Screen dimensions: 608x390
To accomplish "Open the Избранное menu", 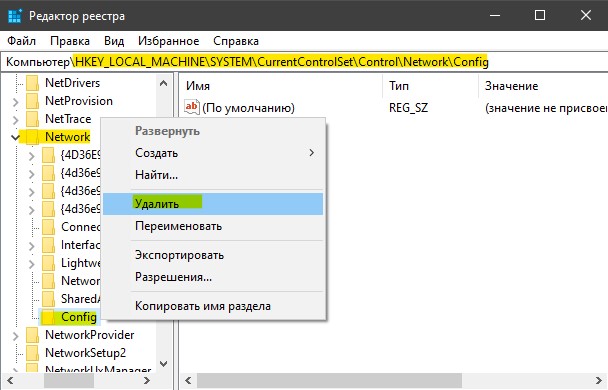I will (168, 41).
